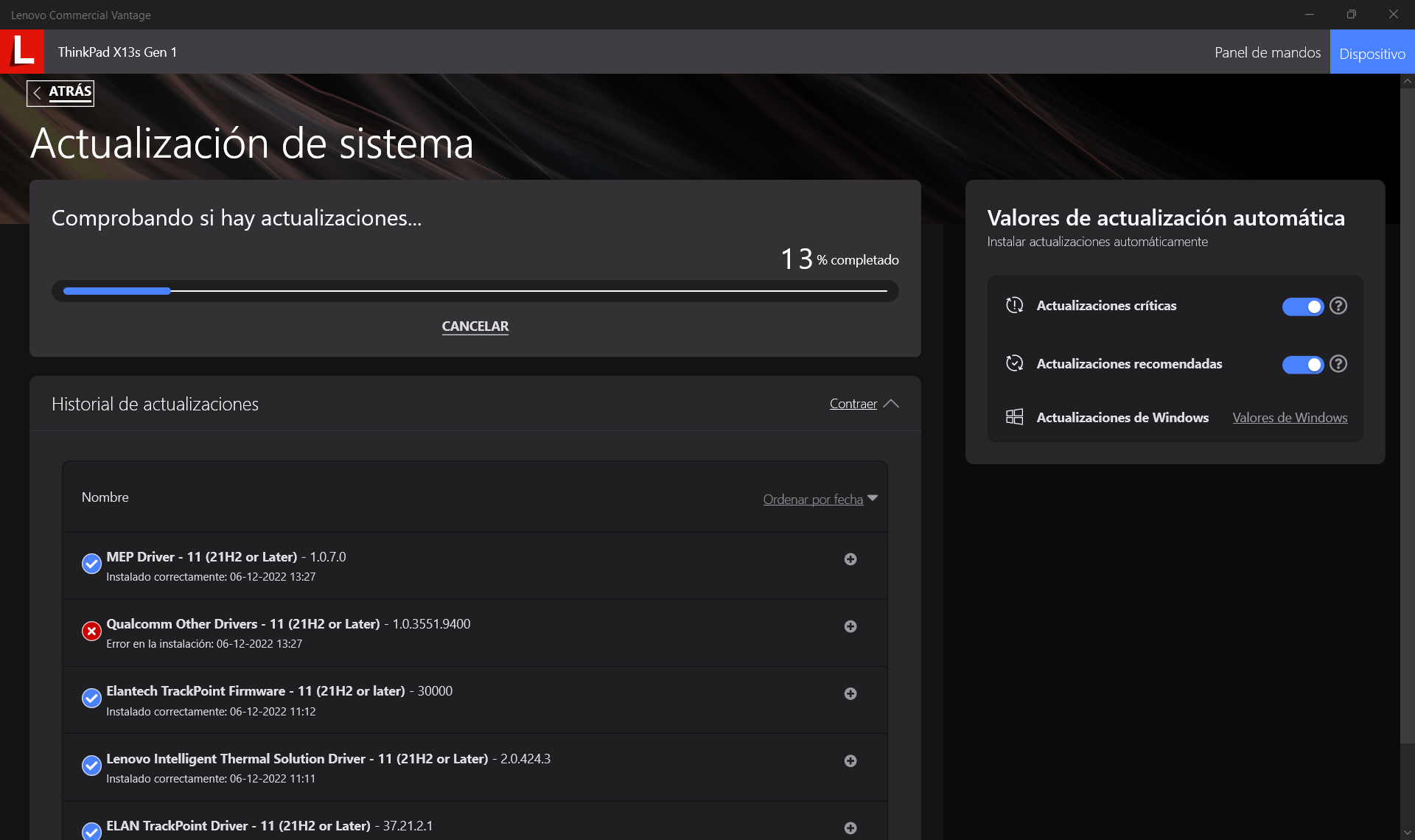Viewport: 1415px width, 840px height.
Task: Turn off Actualizaciones recomendadas switch
Action: 1302,365
